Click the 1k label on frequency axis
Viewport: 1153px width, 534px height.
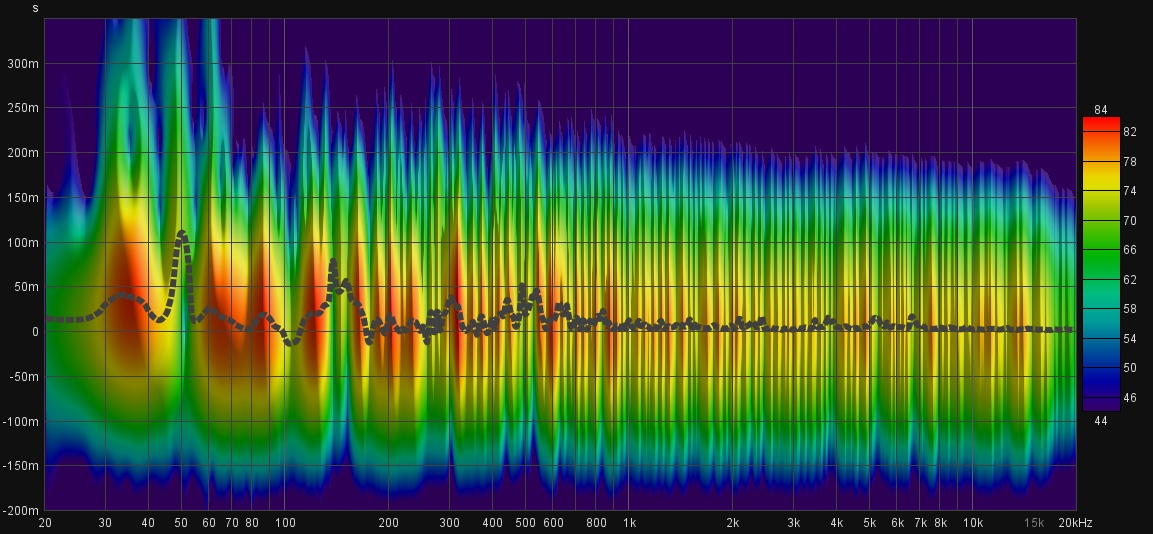(629, 523)
